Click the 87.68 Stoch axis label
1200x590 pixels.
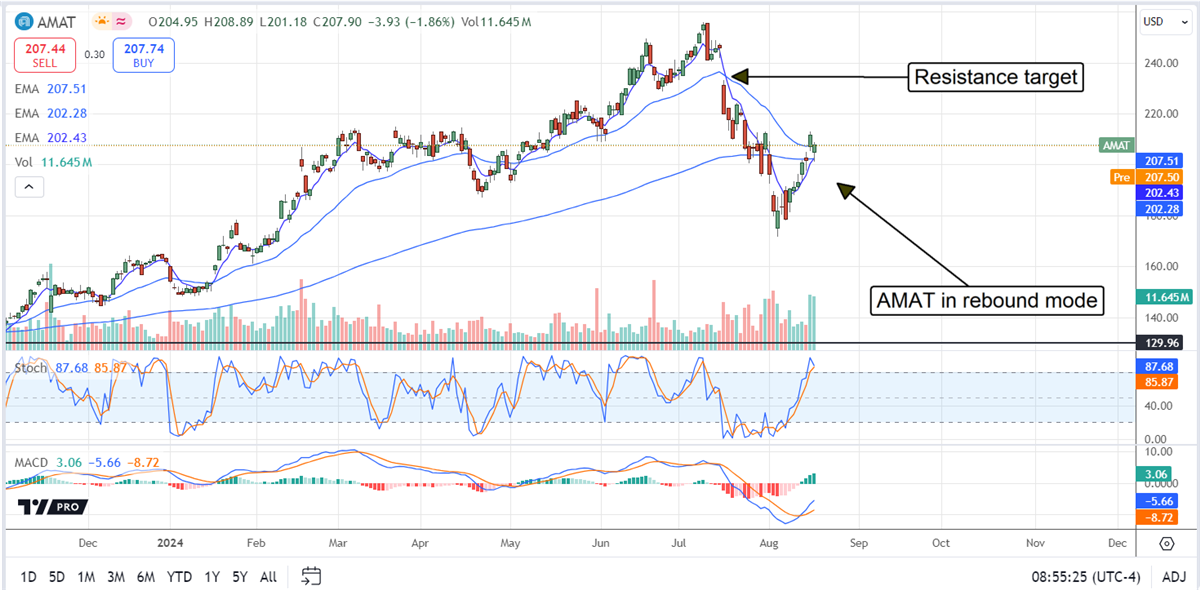click(x=1158, y=367)
